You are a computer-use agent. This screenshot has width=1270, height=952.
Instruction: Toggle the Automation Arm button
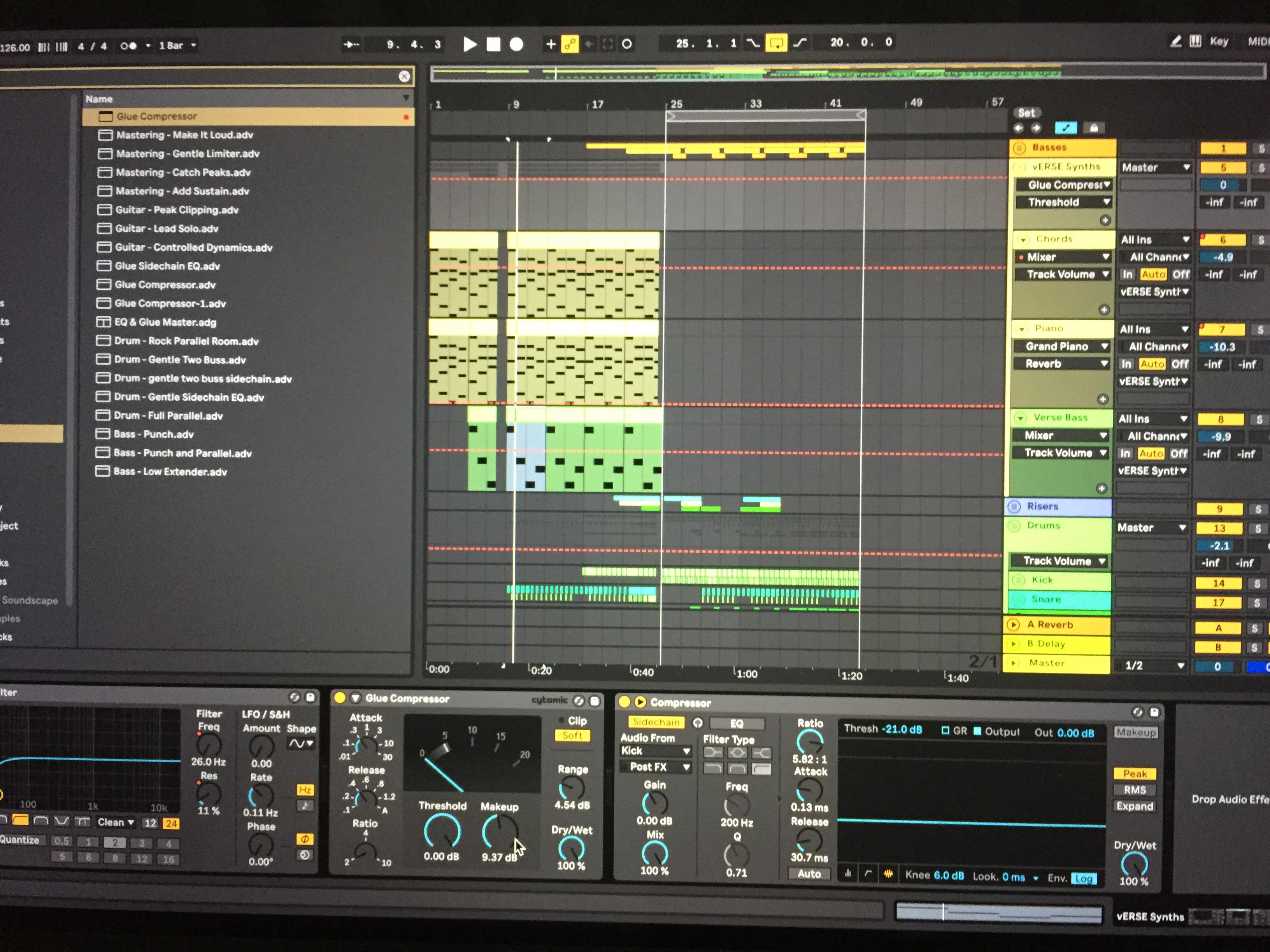coord(570,44)
